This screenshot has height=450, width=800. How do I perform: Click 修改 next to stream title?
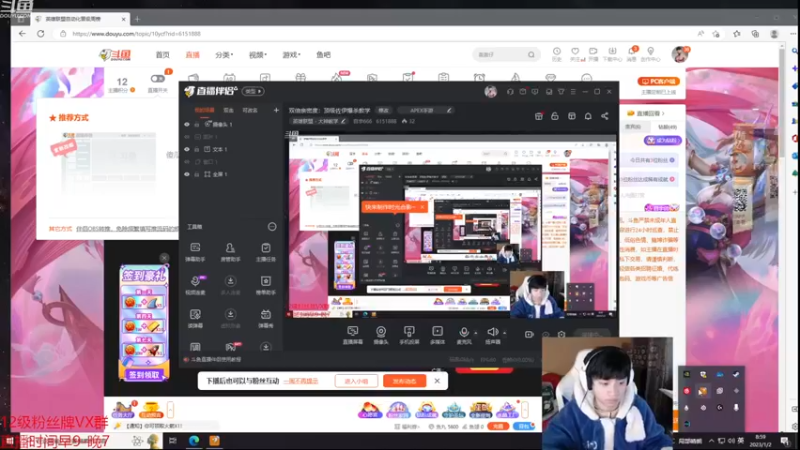click(383, 110)
